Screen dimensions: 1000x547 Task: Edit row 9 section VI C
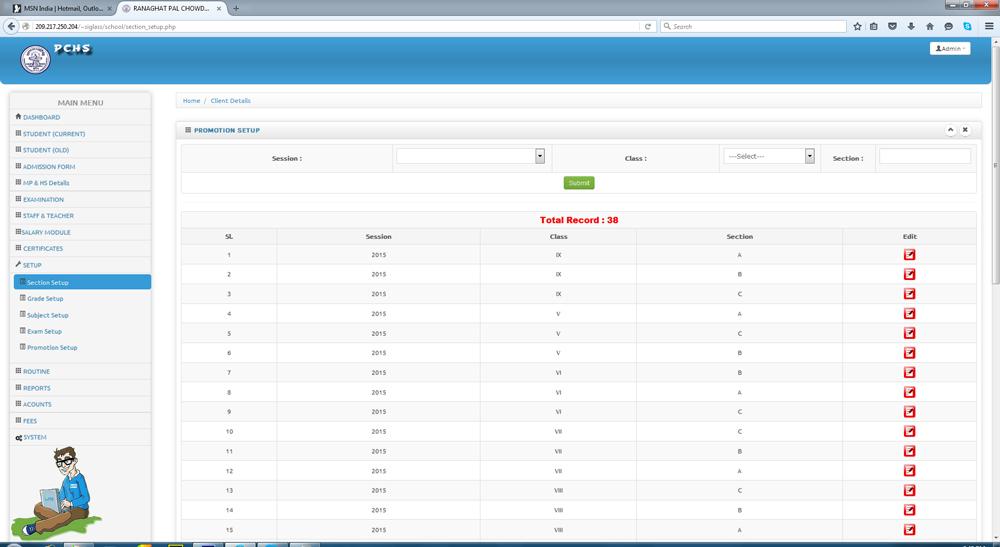[x=909, y=412]
